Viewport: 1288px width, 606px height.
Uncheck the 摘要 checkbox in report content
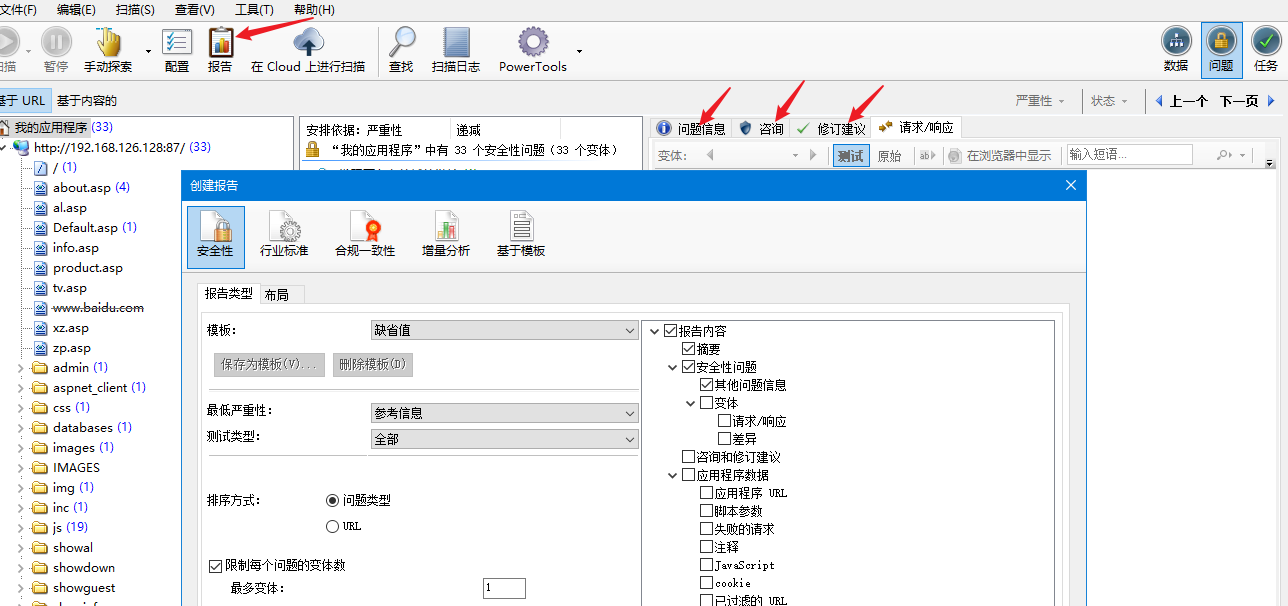690,349
